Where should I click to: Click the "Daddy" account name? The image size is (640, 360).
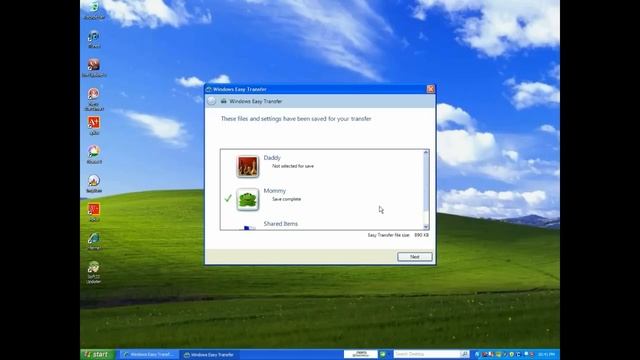[272, 158]
